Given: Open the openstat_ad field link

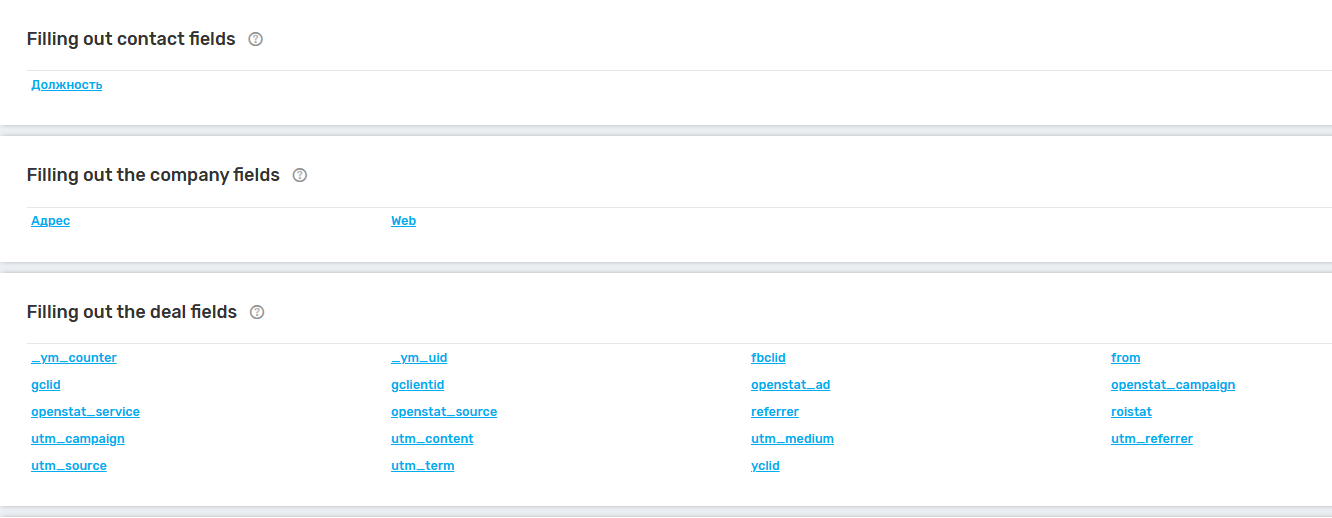Looking at the screenshot, I should (x=790, y=385).
